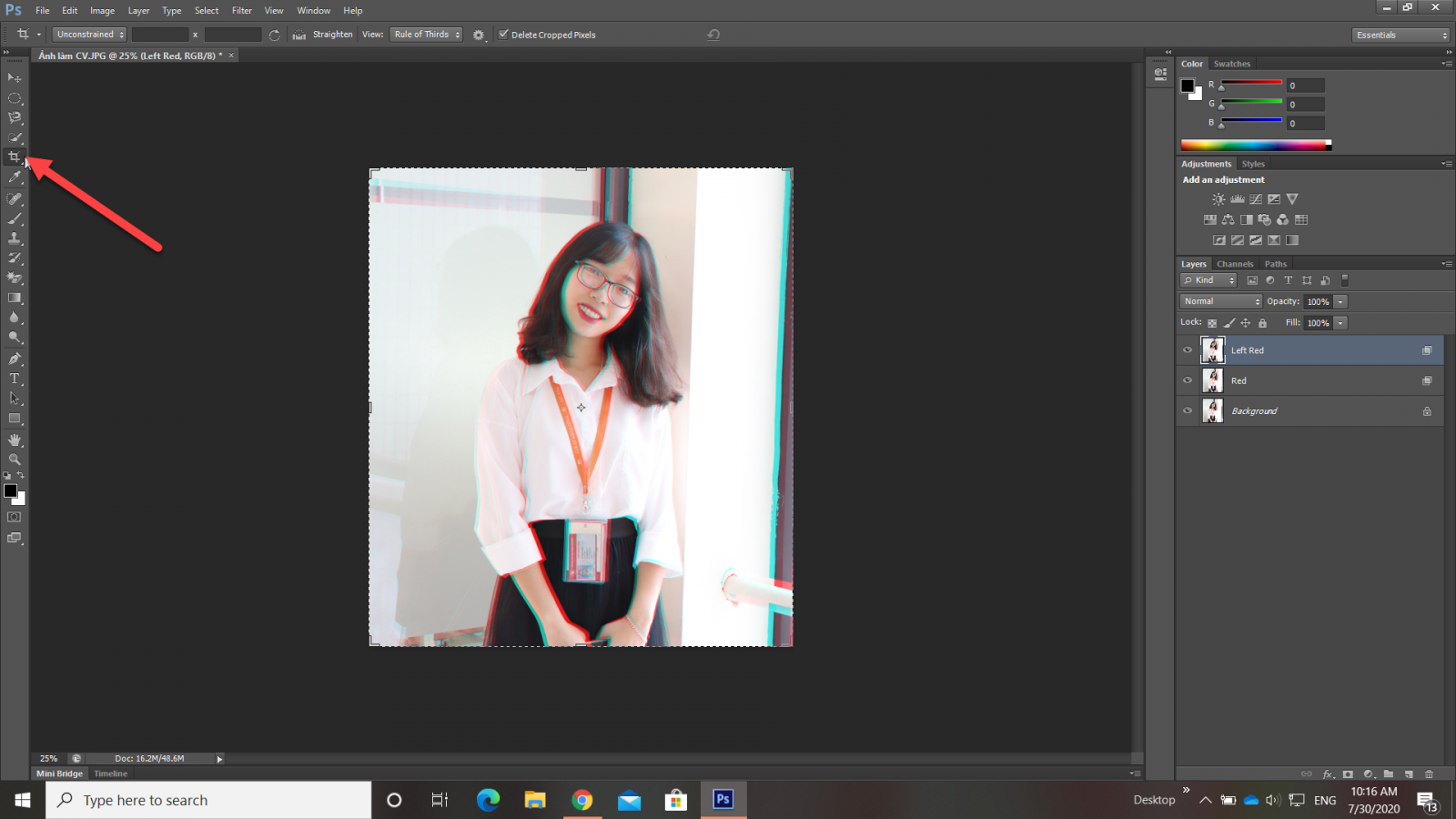Open the Normal blend mode dropdown
Image resolution: width=1456 pixels, height=819 pixels.
(1220, 301)
